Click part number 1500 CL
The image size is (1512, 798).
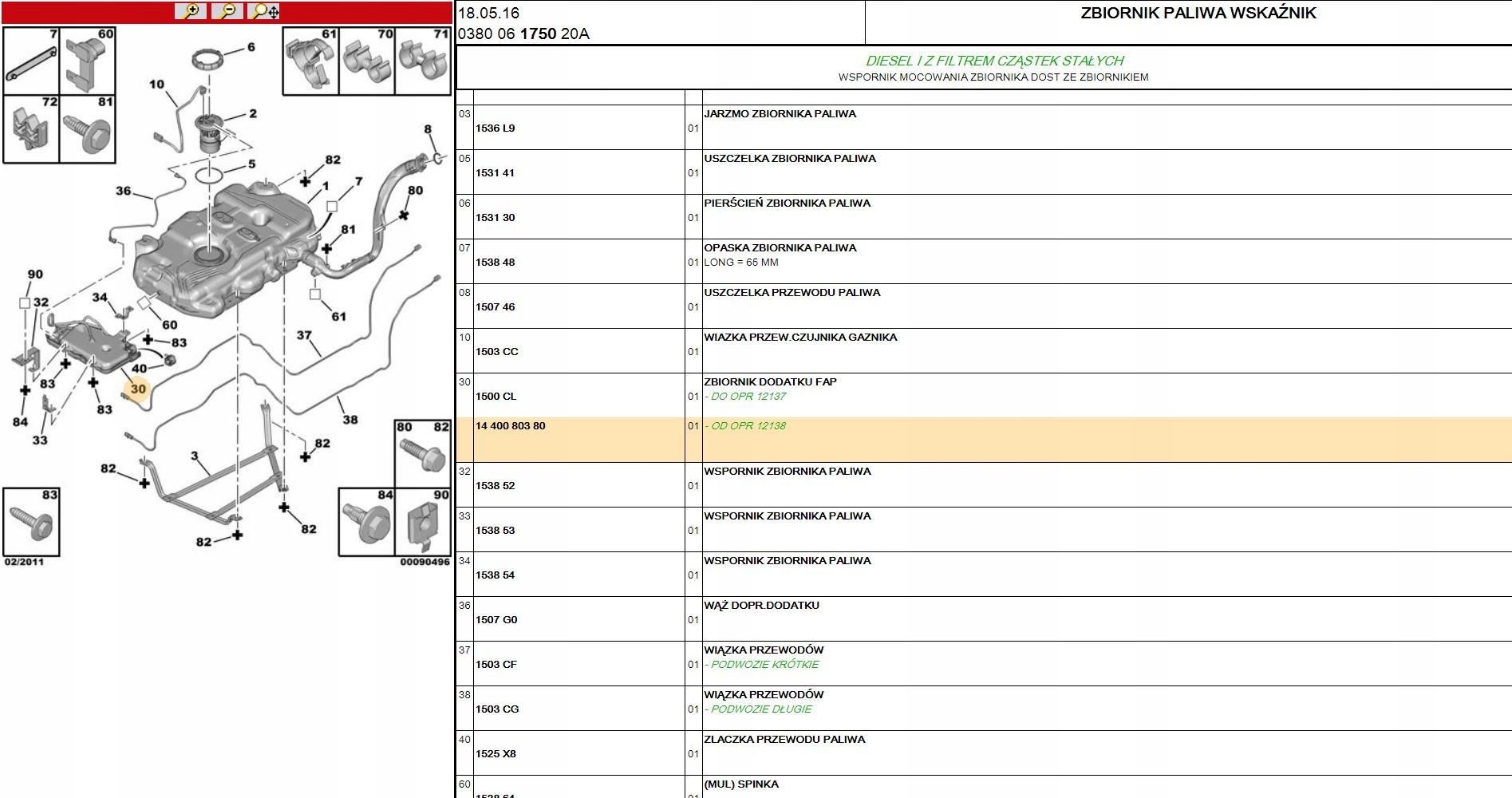496,396
